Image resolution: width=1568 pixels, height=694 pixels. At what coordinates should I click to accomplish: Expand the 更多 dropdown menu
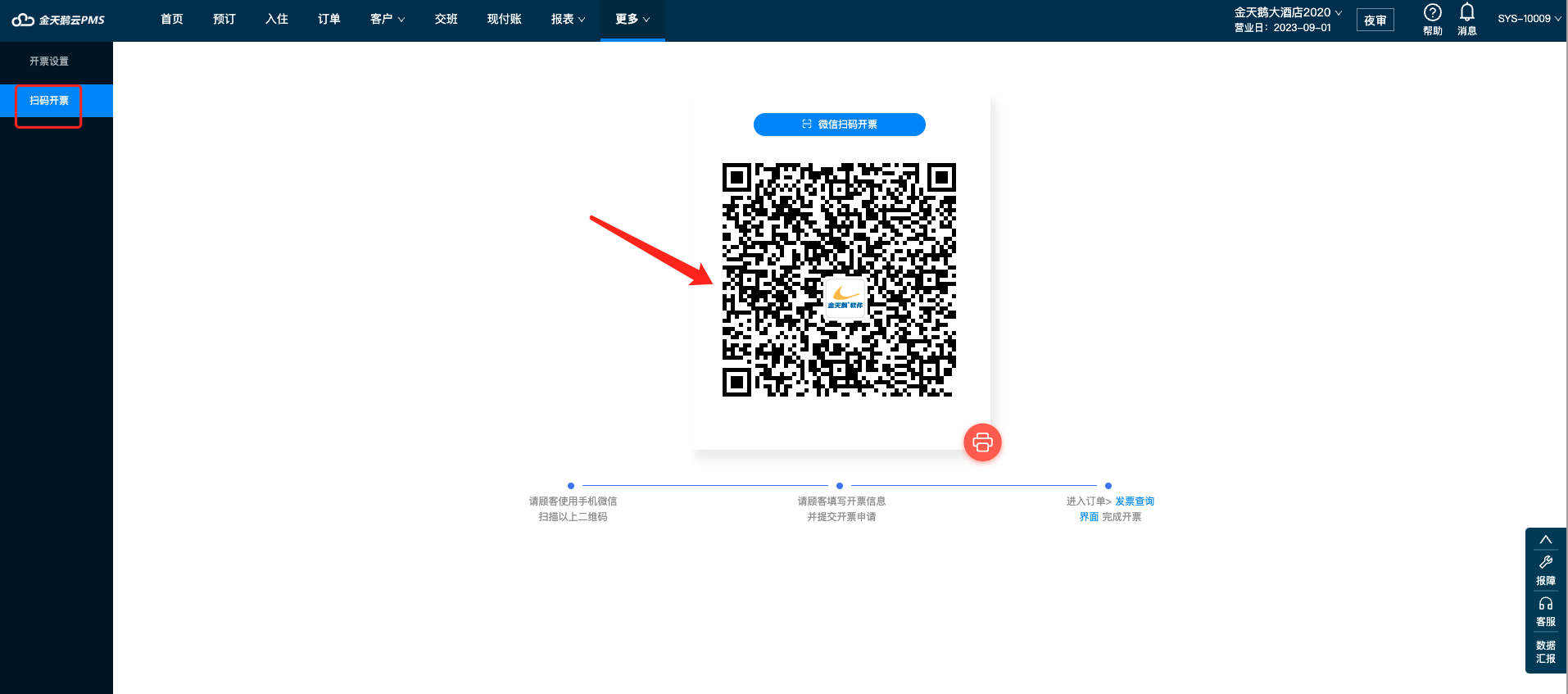pyautogui.click(x=632, y=19)
